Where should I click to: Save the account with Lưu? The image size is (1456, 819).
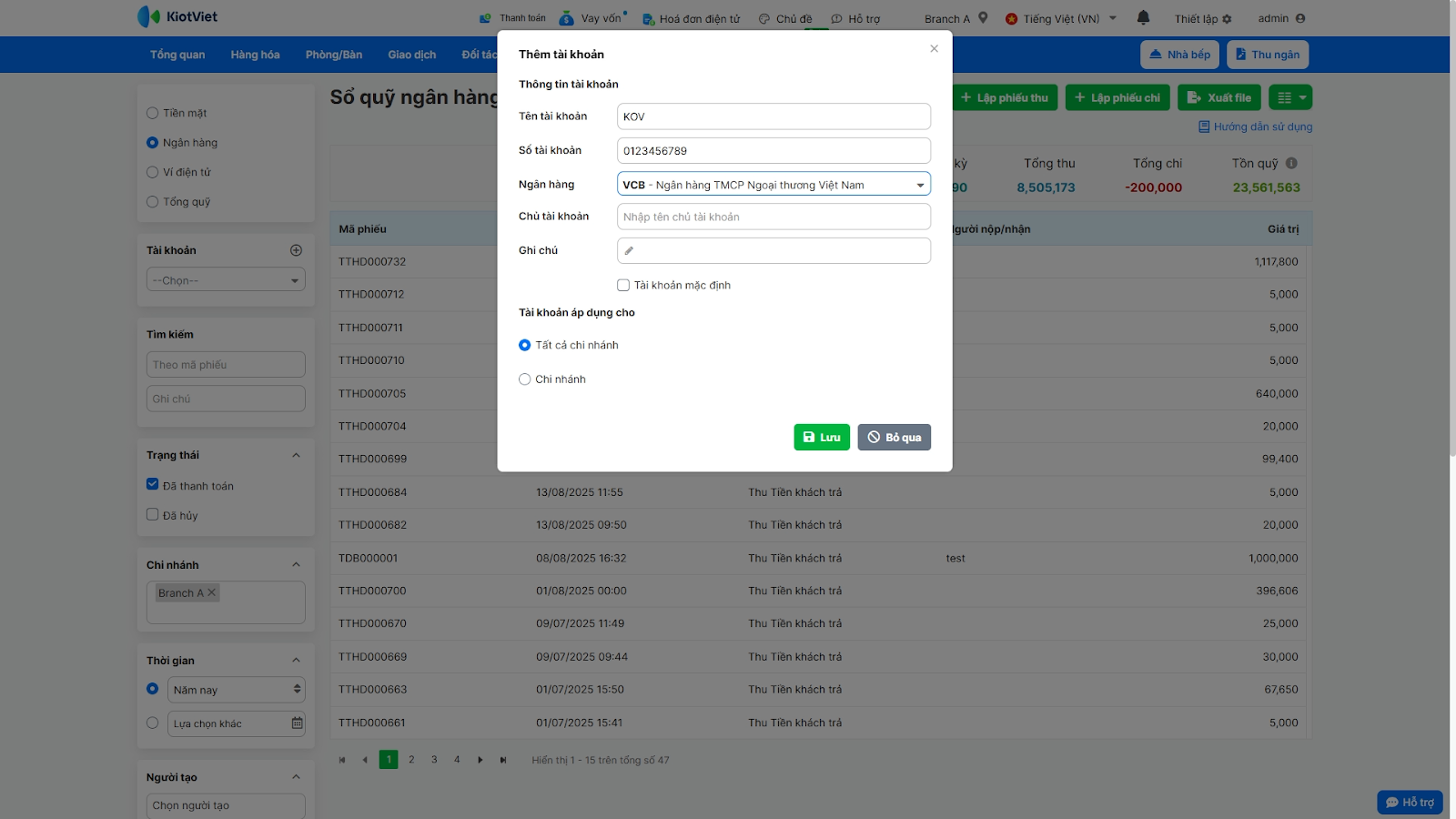822,437
